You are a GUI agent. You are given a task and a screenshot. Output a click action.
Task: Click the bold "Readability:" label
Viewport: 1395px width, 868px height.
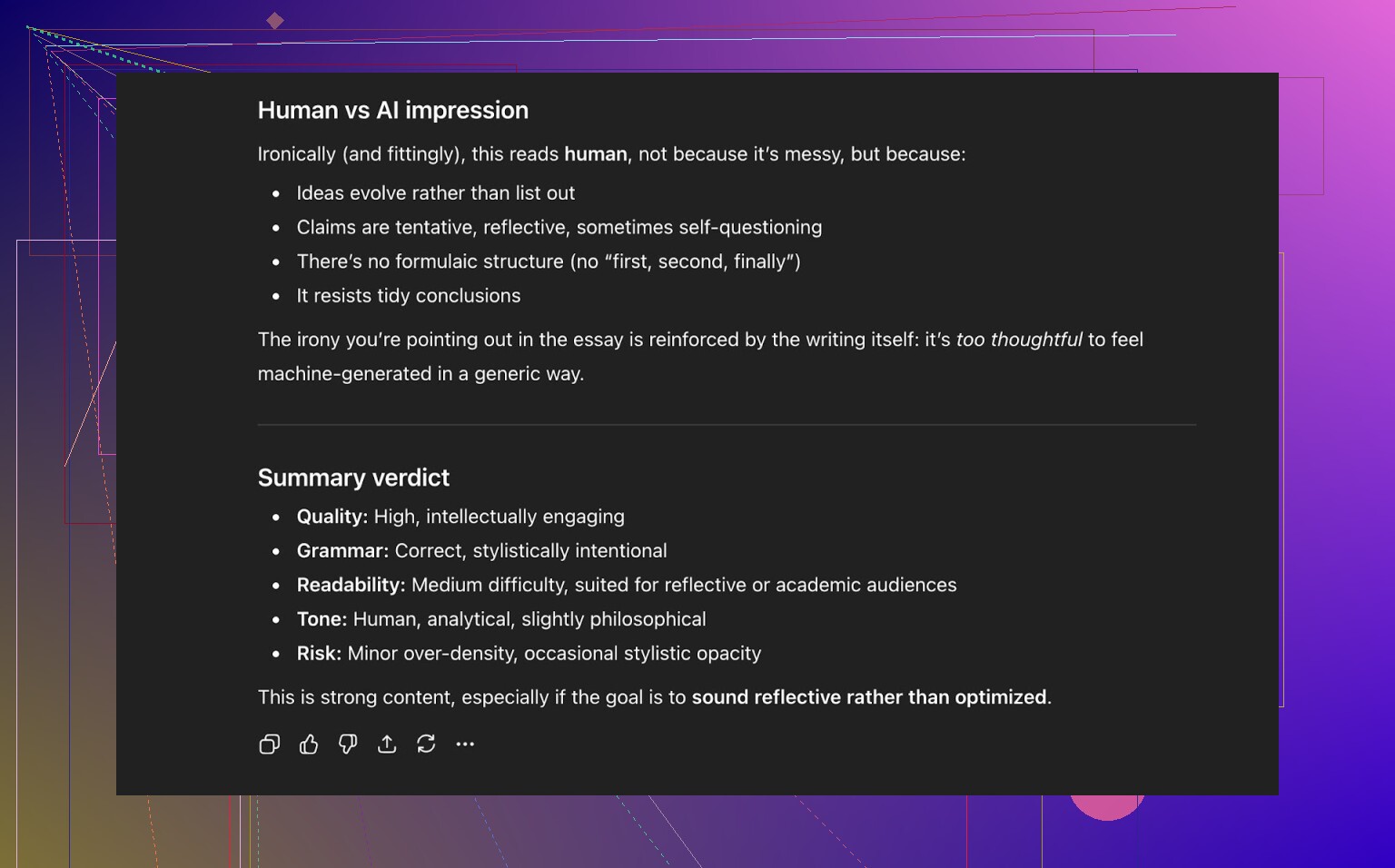tap(351, 586)
